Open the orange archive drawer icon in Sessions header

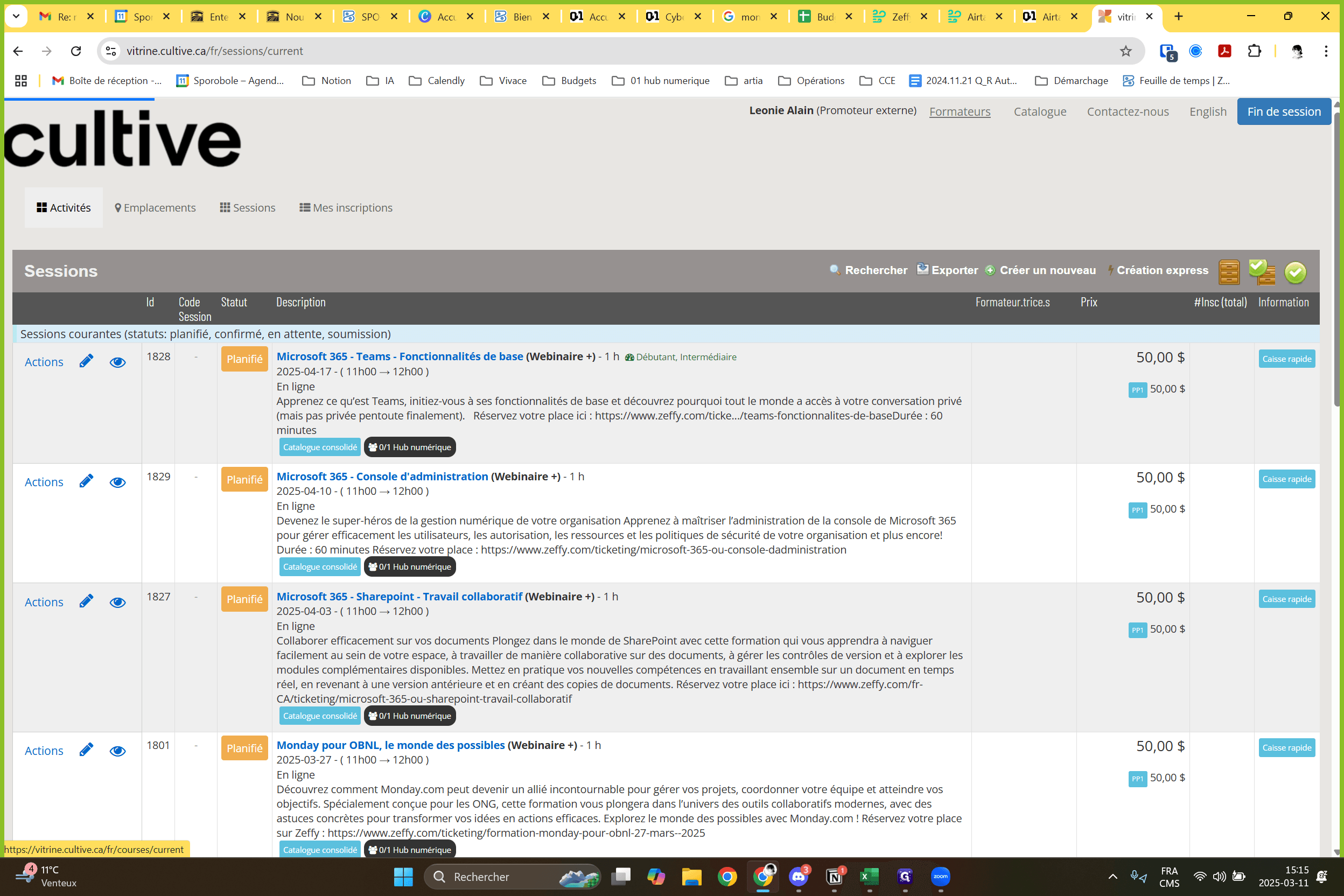[1229, 271]
